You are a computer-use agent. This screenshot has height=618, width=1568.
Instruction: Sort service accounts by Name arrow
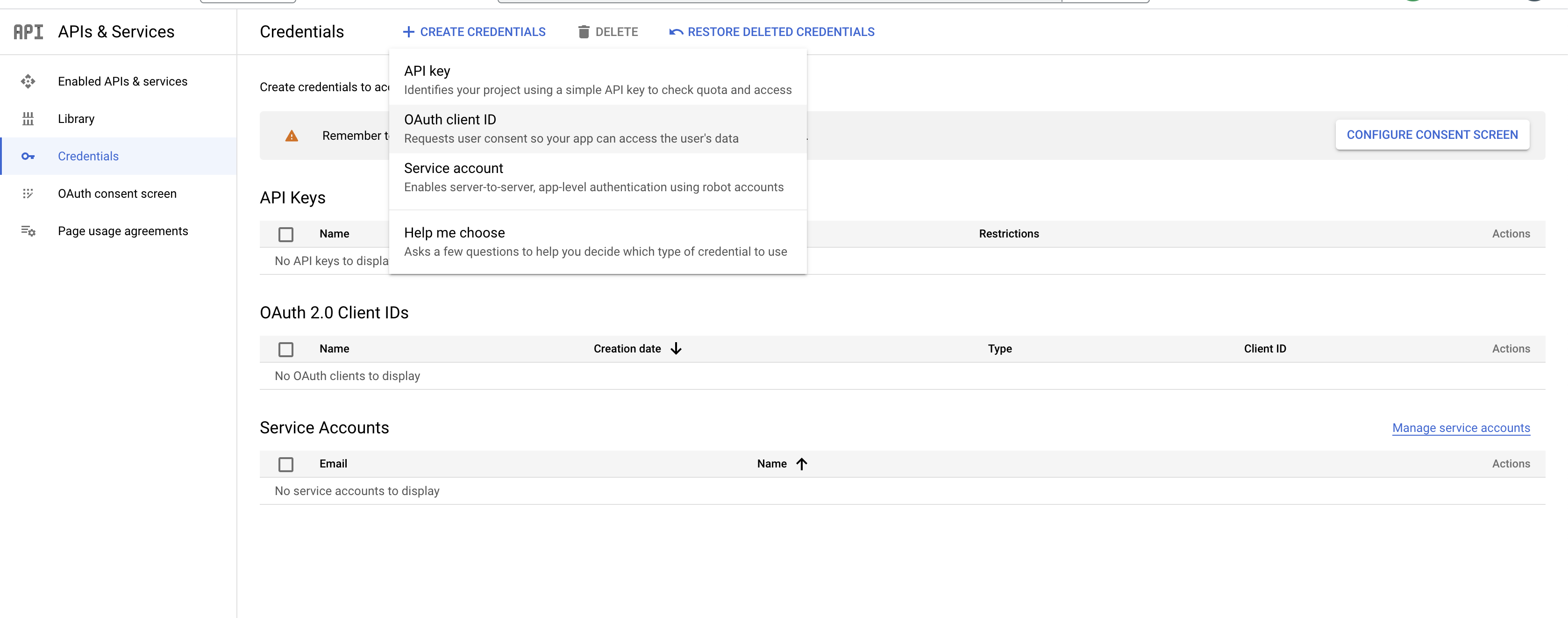(802, 464)
